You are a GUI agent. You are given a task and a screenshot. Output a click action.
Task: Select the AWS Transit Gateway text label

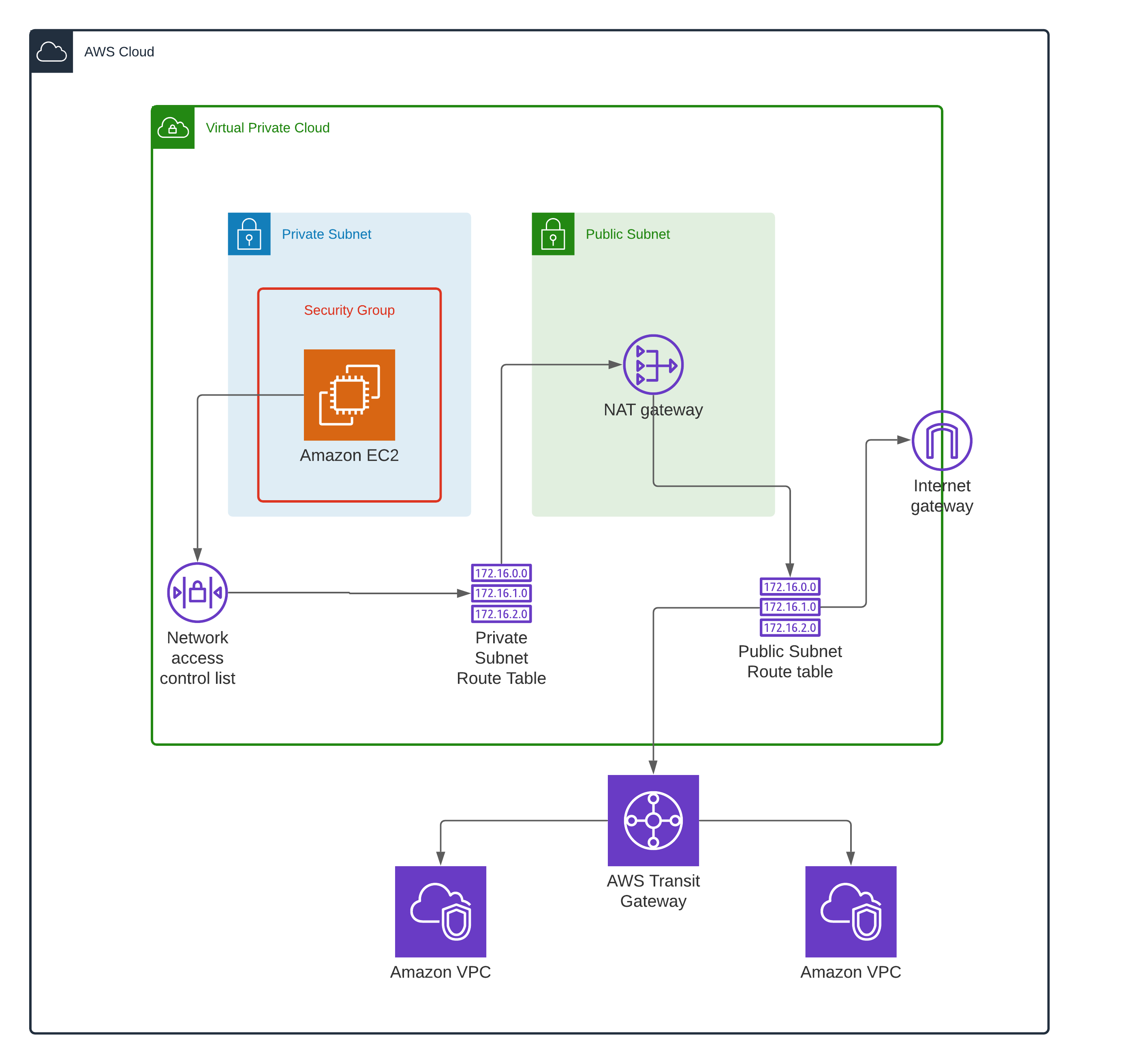coord(652,891)
